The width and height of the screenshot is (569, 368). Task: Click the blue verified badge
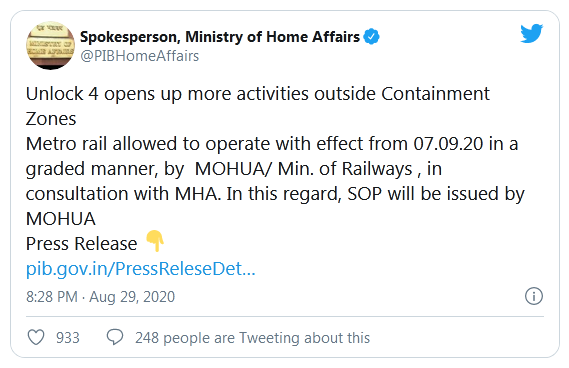(371, 36)
